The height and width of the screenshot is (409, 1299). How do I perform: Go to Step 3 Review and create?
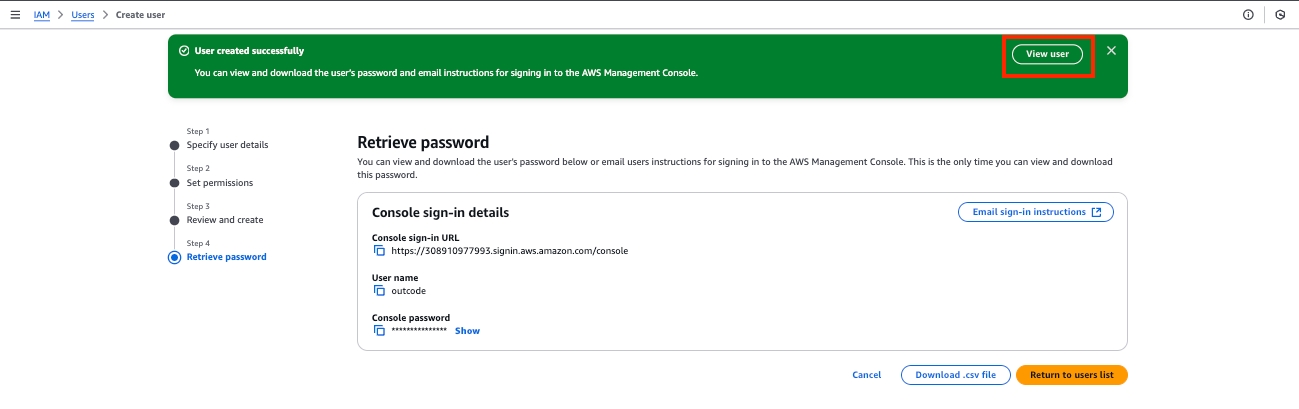tap(225, 220)
